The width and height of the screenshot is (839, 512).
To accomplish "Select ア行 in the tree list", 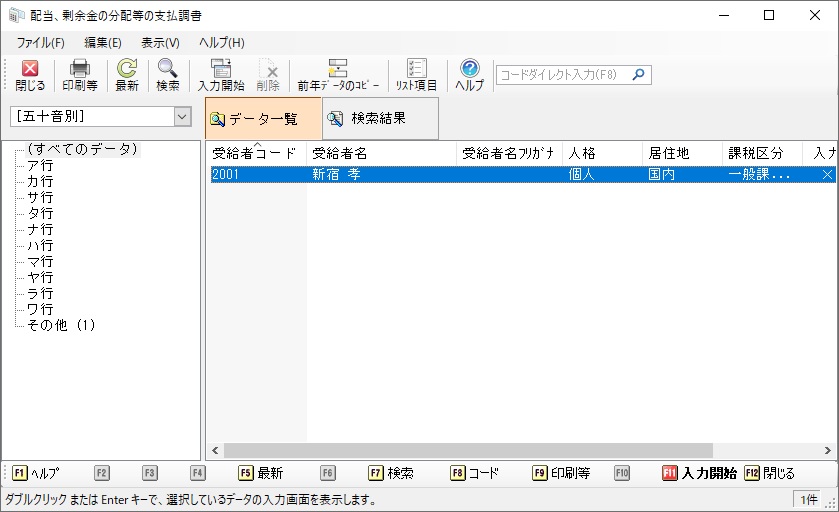I will [40, 165].
